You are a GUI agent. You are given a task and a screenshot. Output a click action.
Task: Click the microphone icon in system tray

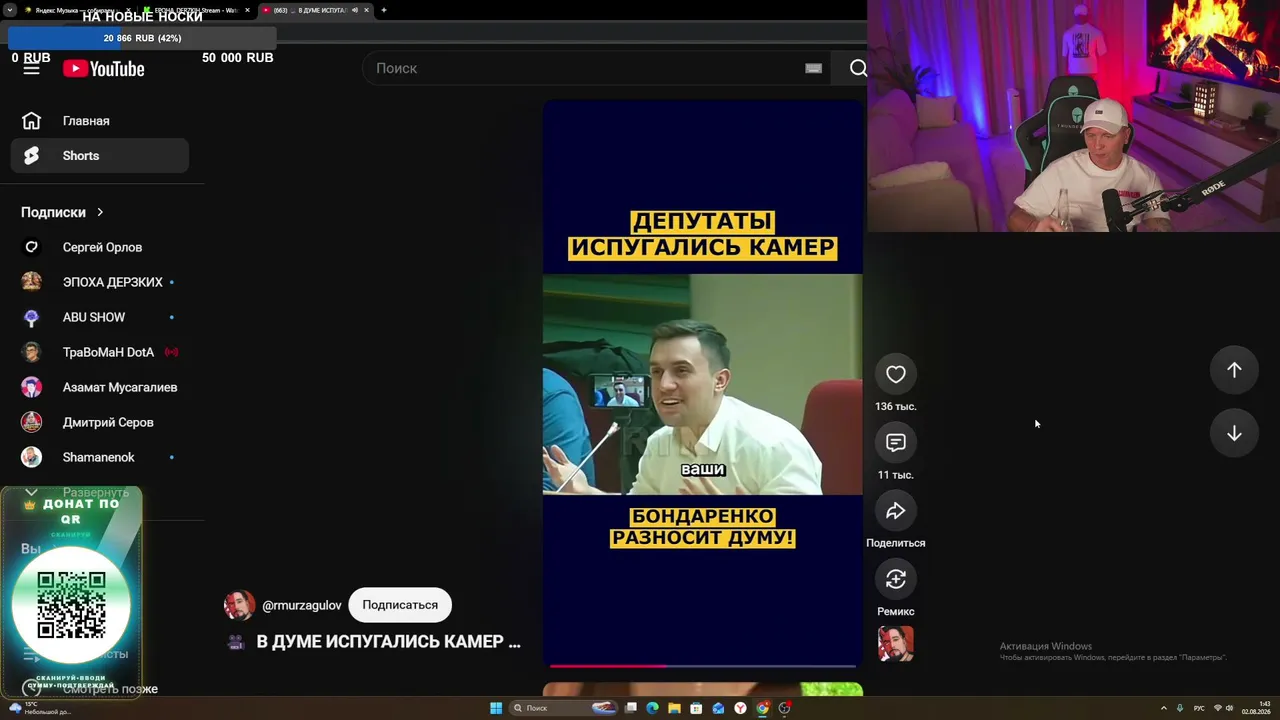(x=1180, y=708)
